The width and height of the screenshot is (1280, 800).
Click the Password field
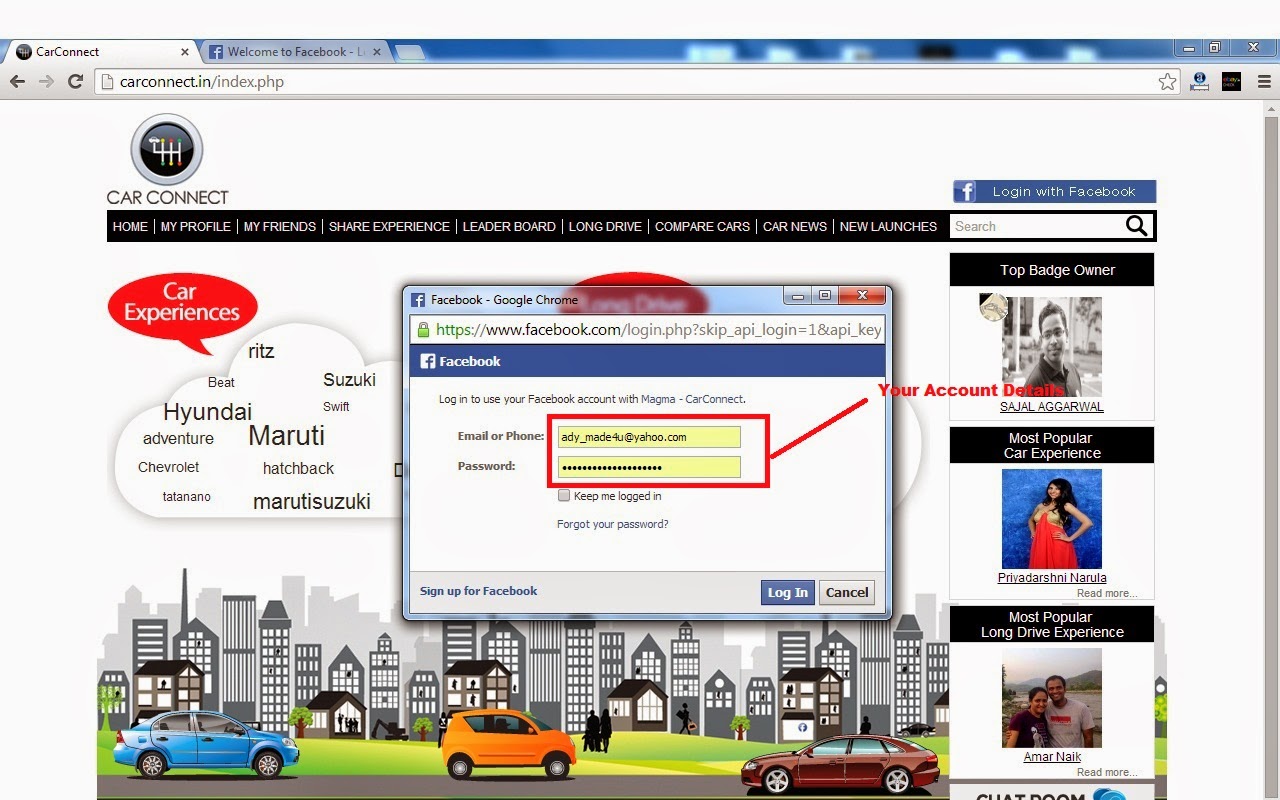click(x=649, y=467)
